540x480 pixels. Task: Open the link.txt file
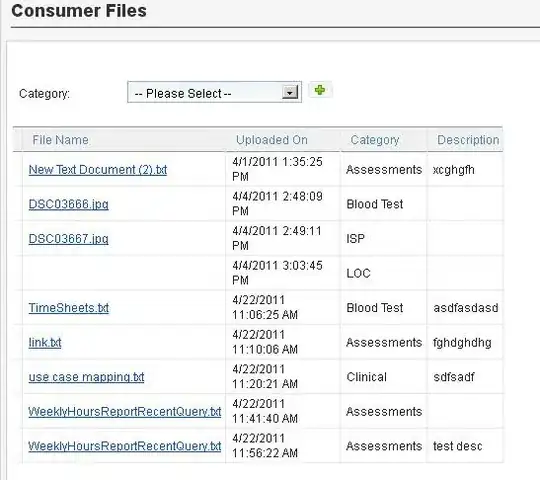pyautogui.click(x=45, y=342)
